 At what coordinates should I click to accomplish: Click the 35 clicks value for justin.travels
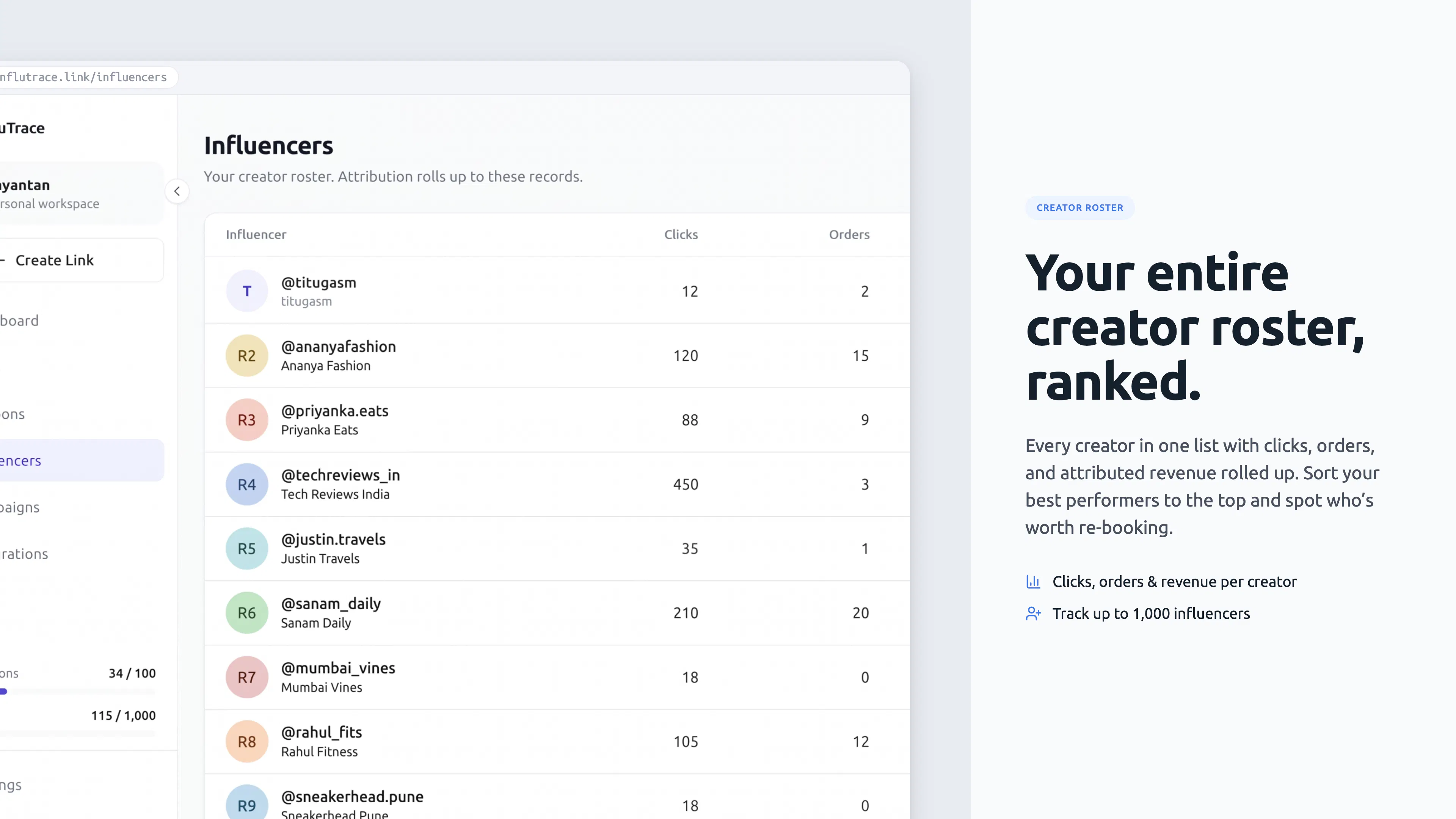690,548
